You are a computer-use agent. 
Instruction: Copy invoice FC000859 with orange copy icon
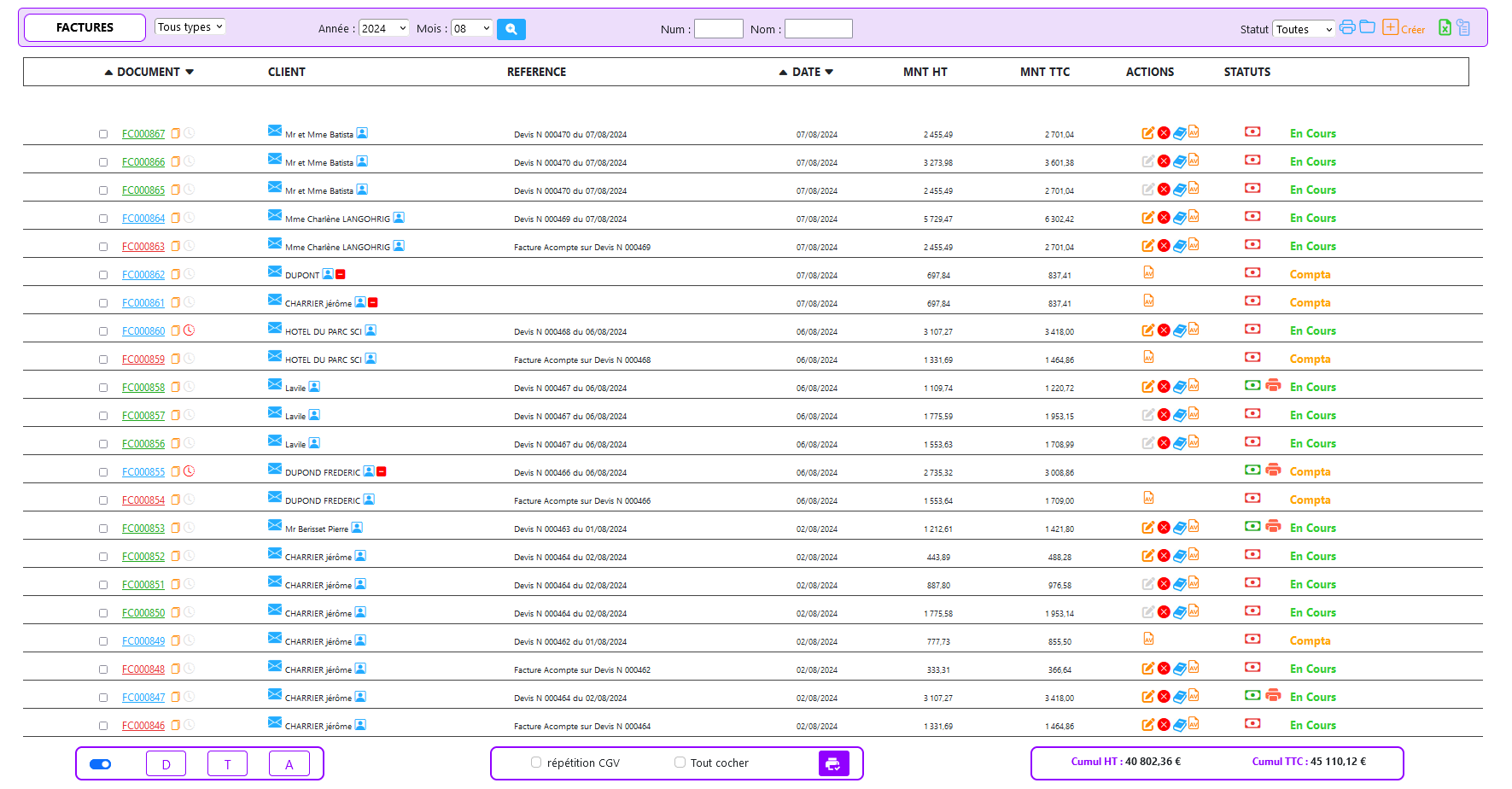(176, 359)
